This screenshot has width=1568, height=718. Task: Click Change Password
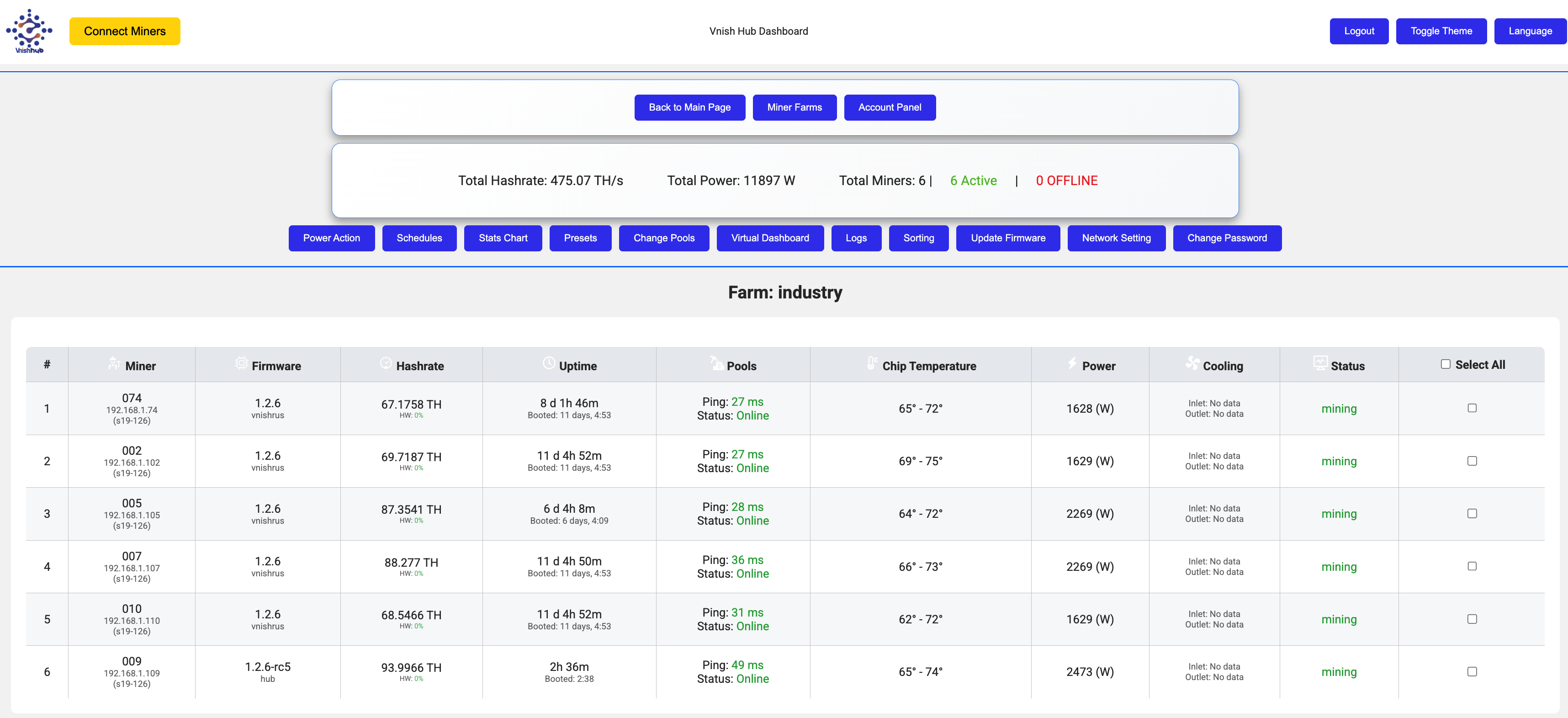(x=1227, y=238)
